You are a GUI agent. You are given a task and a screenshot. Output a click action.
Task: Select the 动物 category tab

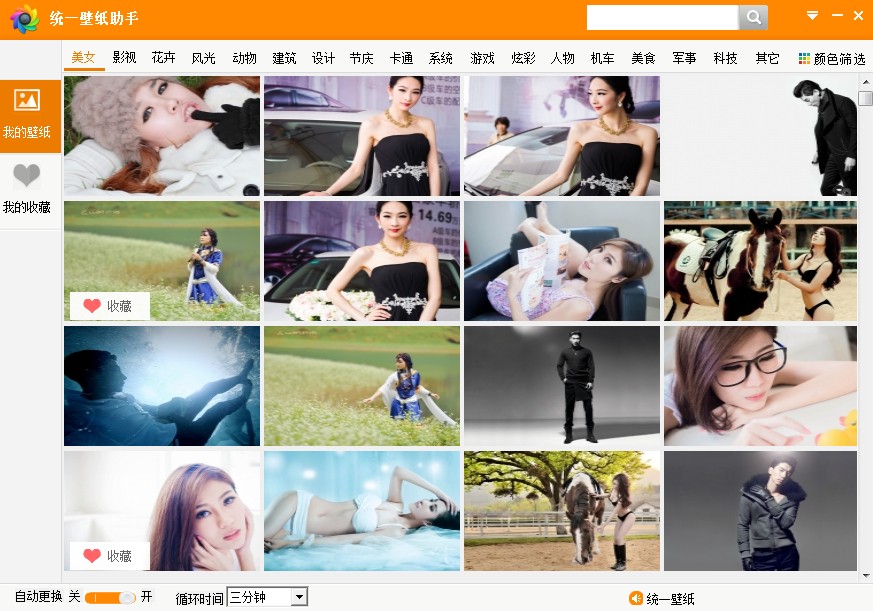coord(244,58)
